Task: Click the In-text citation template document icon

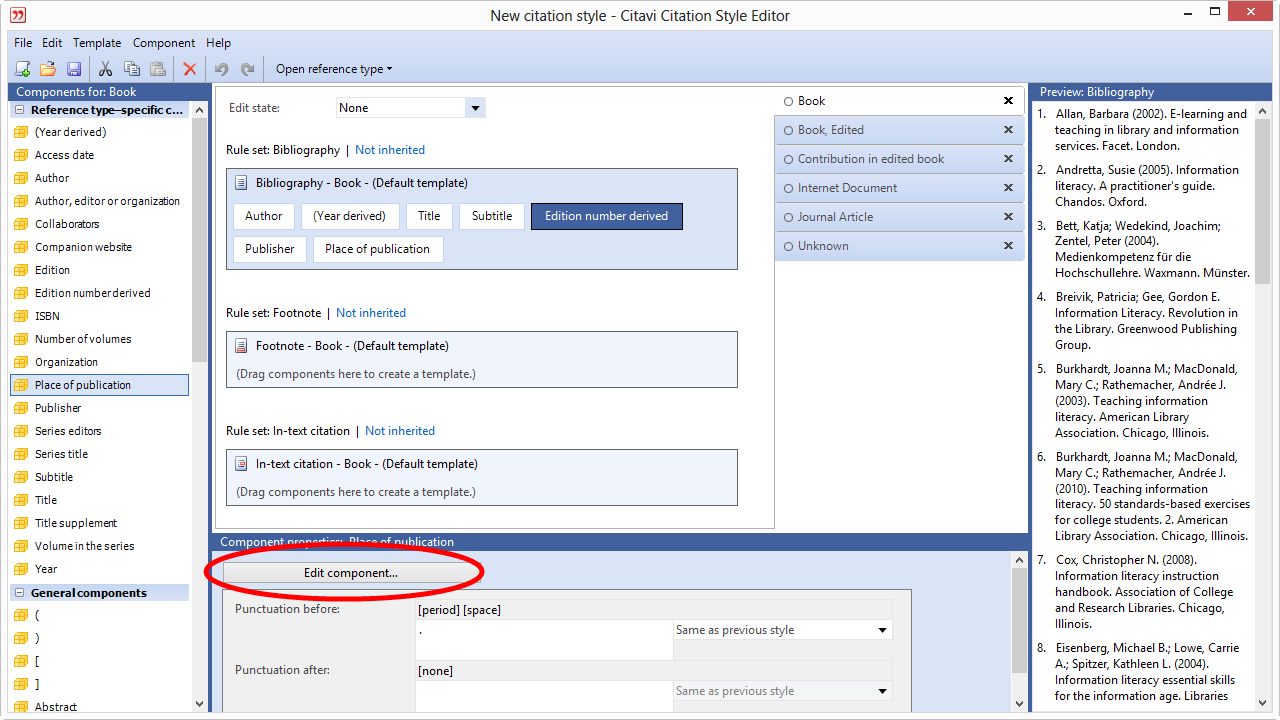Action: coord(241,464)
